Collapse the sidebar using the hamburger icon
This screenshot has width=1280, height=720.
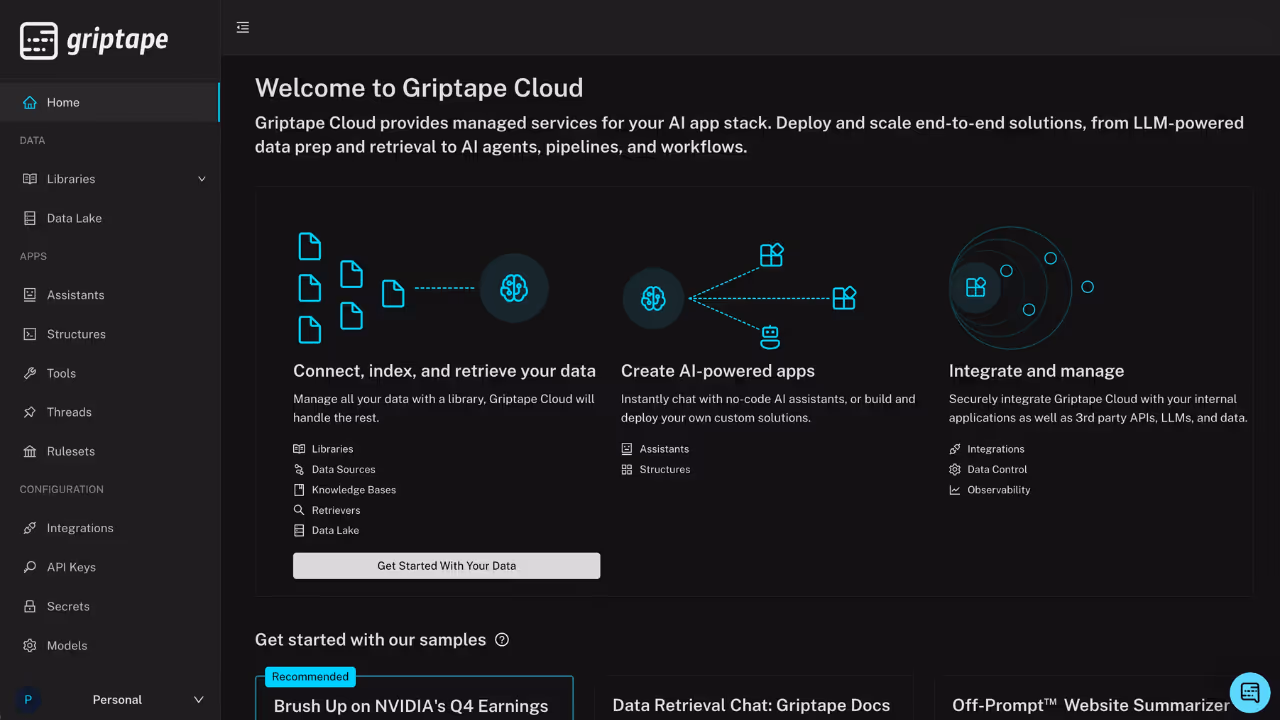pos(242,27)
